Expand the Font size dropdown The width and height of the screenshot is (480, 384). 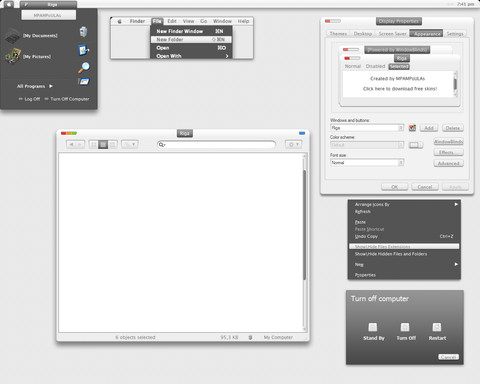pyautogui.click(x=367, y=162)
